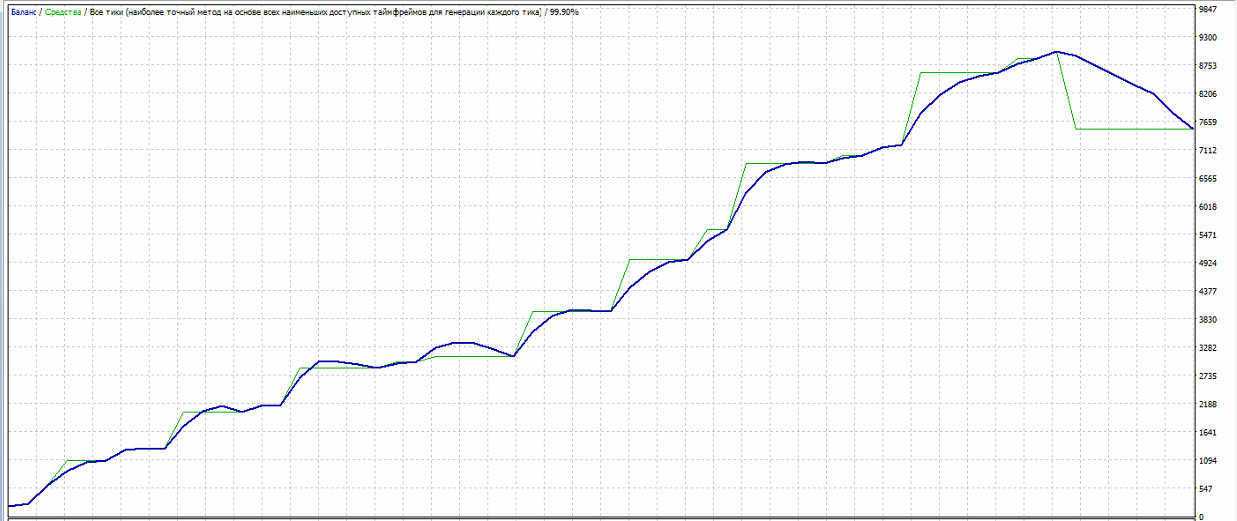Click the 2735 y-axis value
1237x521 pixels.
pyautogui.click(x=1207, y=376)
